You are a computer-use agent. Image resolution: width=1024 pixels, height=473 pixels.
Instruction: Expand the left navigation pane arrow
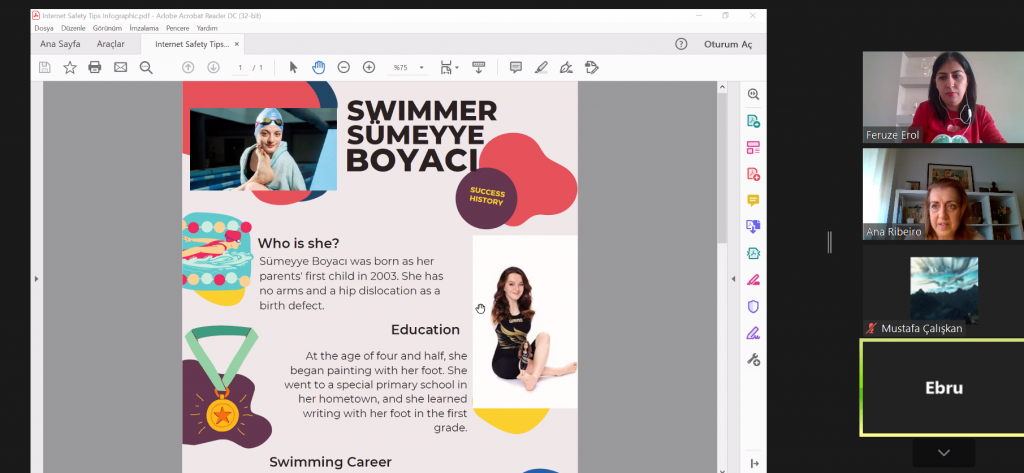click(x=36, y=278)
